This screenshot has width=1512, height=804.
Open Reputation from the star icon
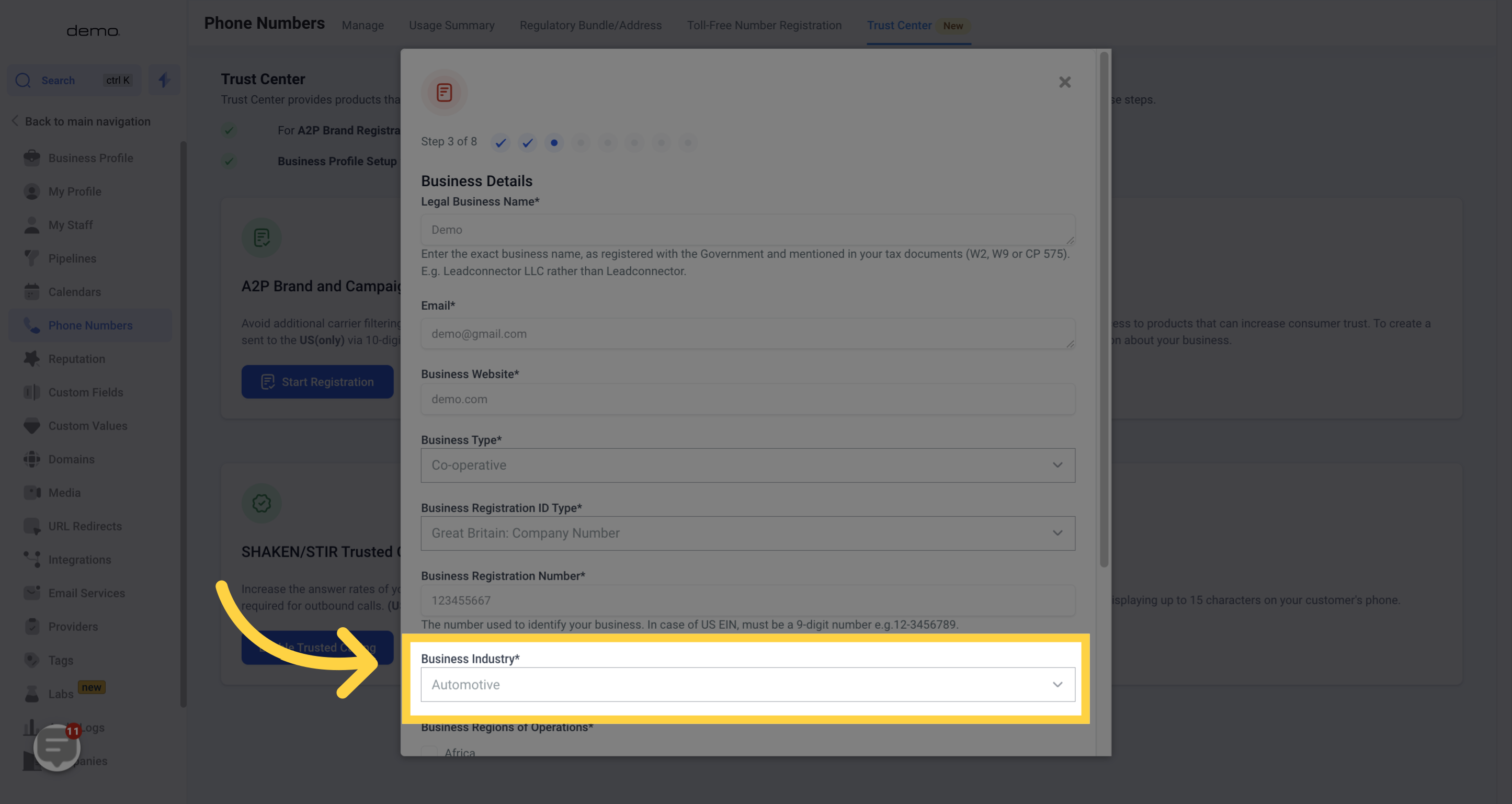coord(32,358)
